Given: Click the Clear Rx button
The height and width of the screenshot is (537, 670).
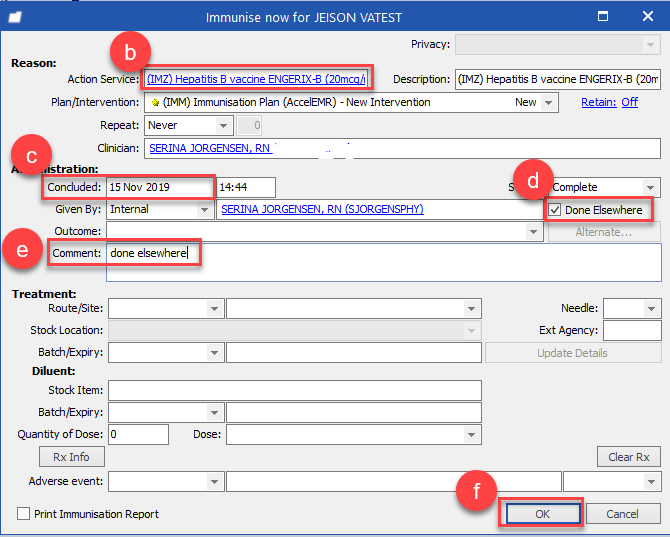Looking at the screenshot, I should coord(629,457).
